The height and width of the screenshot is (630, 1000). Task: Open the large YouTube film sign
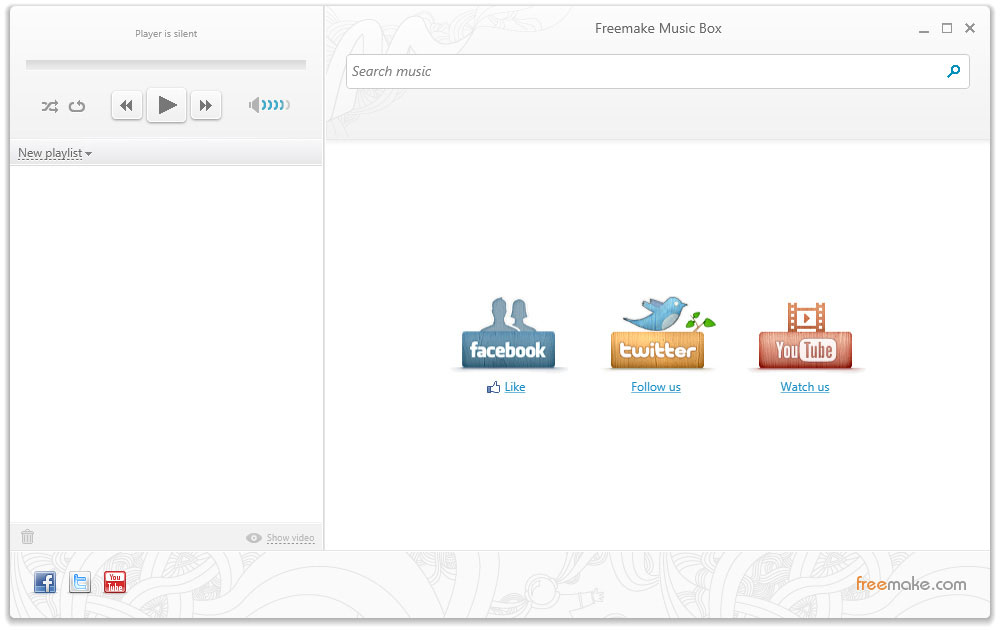[x=805, y=336]
